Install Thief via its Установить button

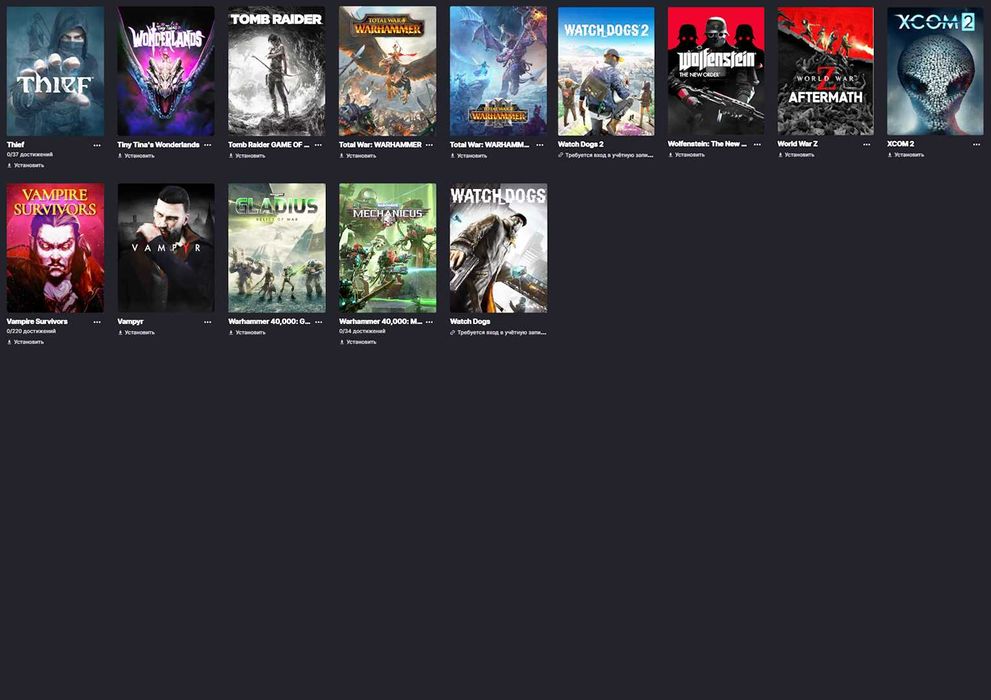pyautogui.click(x=25, y=166)
